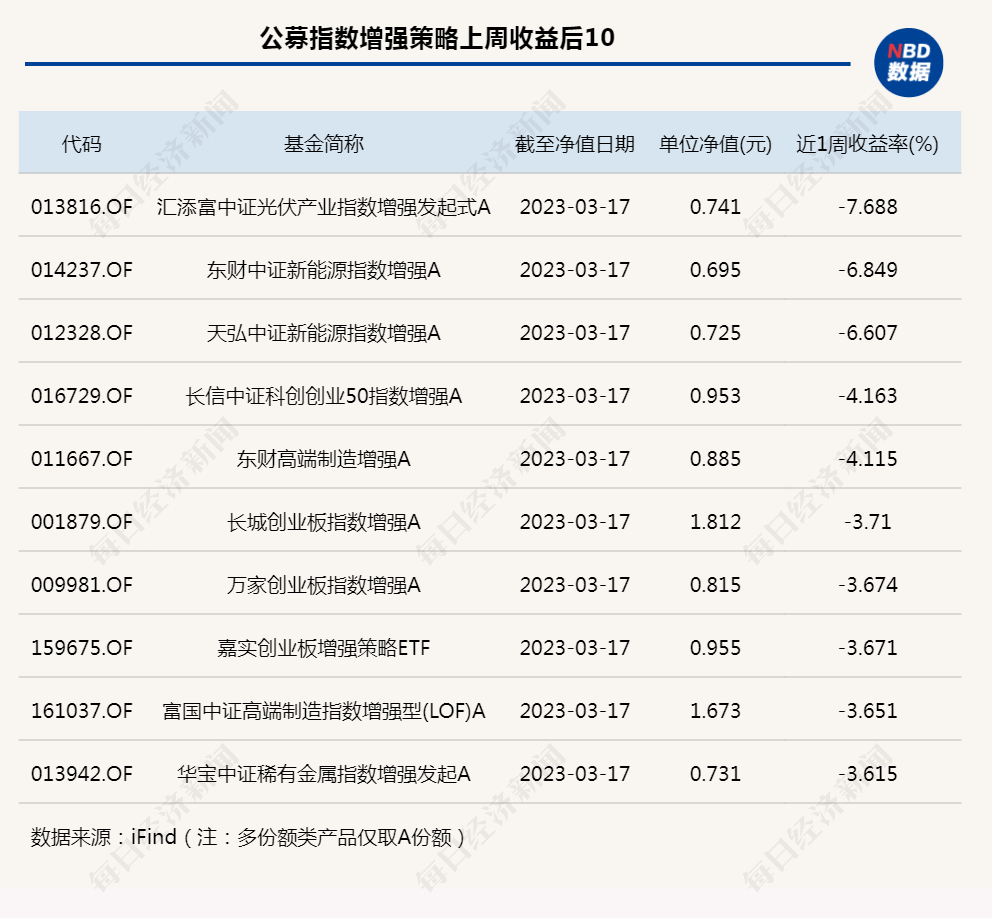Select the 1.812 net value cell
Screen dimensions: 992x918
pyautogui.click(x=716, y=521)
